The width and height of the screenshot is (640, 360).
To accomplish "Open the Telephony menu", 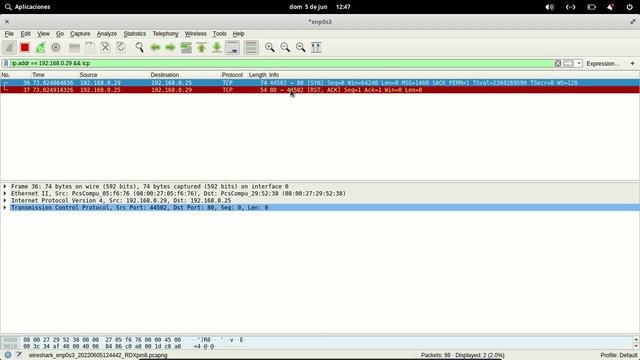I will (x=165, y=33).
